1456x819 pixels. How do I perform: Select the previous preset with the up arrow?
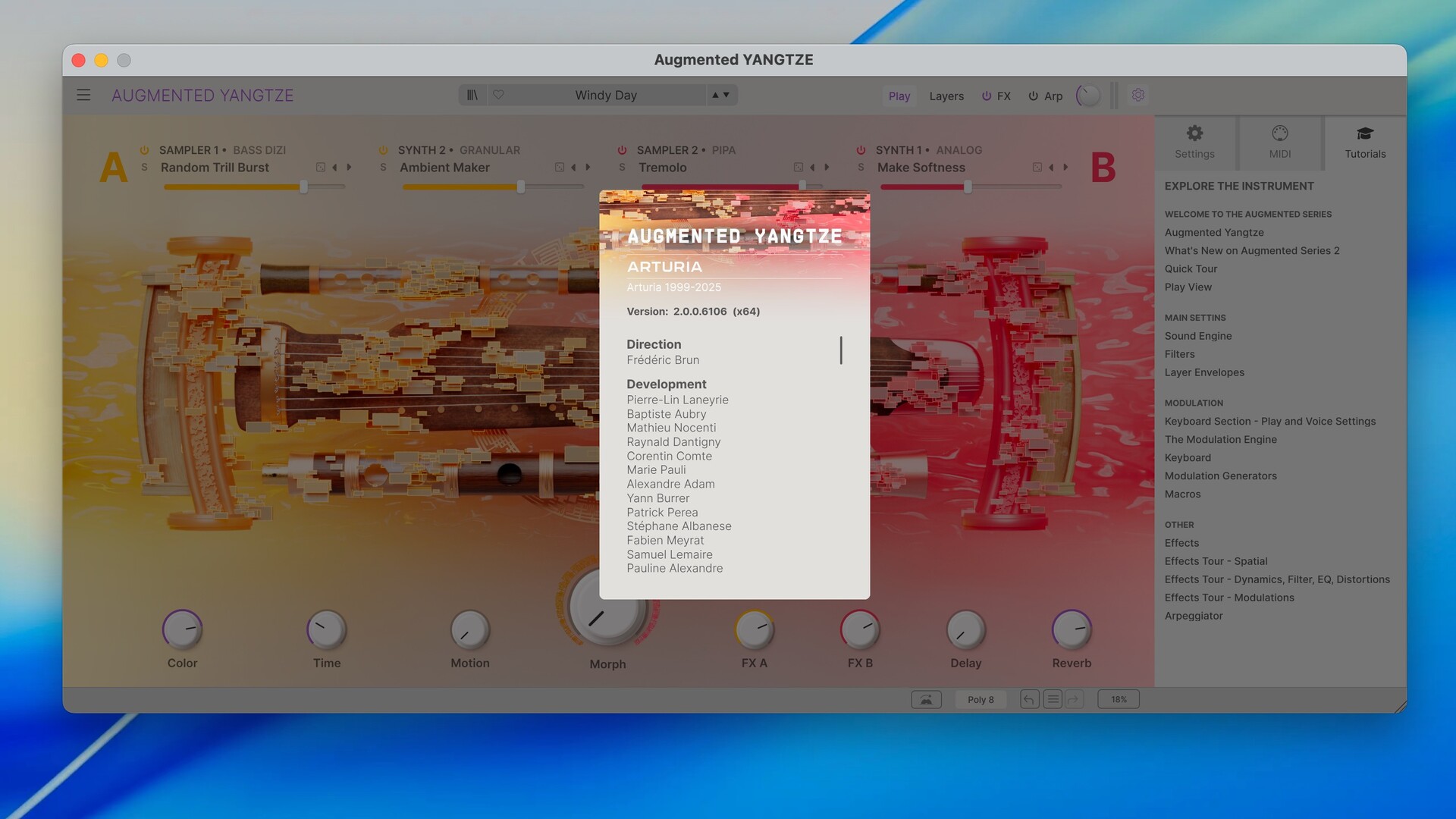tap(714, 95)
